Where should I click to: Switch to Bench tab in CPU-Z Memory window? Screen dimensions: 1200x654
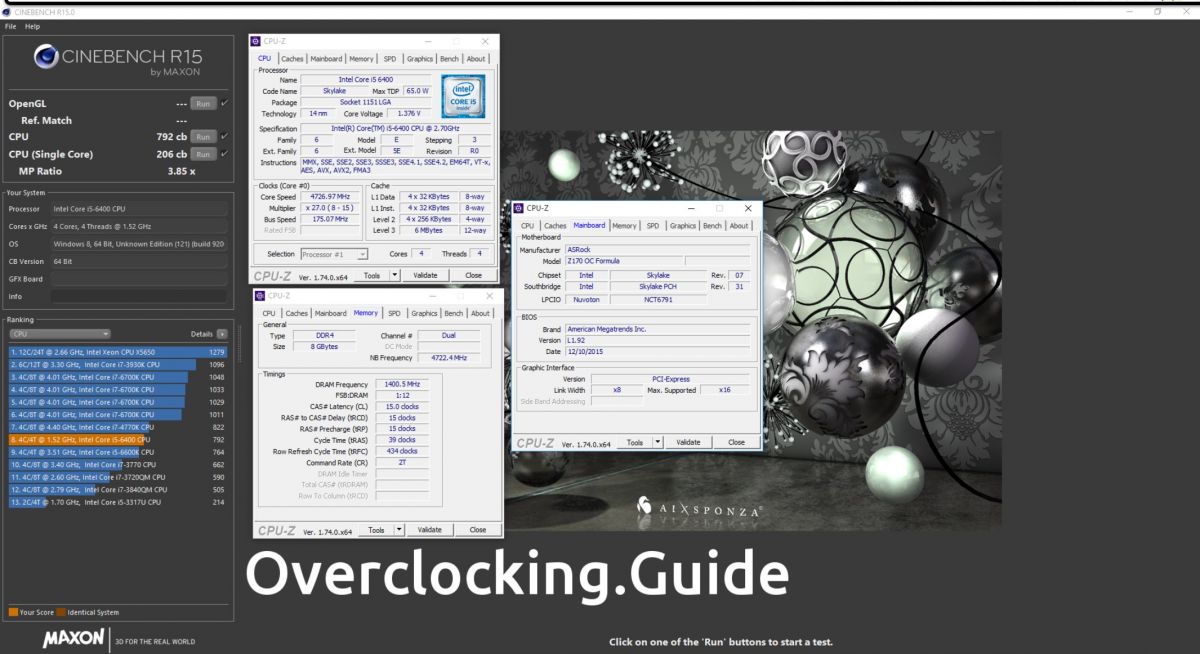454,313
